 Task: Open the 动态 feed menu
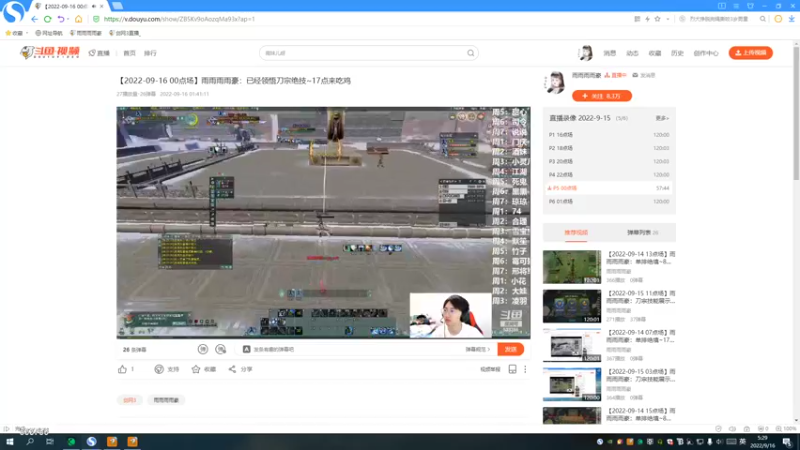point(632,53)
